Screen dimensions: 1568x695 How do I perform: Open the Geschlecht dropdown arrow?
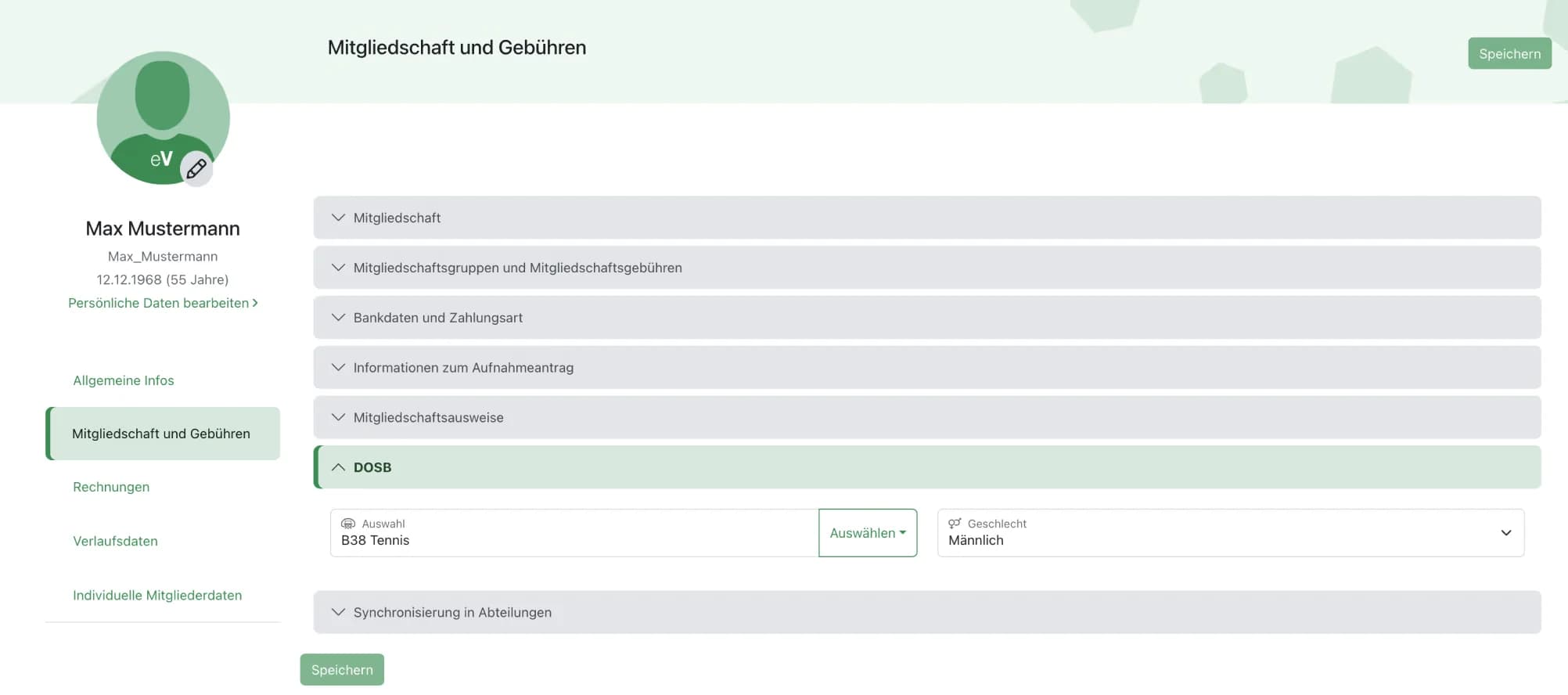coord(1506,533)
